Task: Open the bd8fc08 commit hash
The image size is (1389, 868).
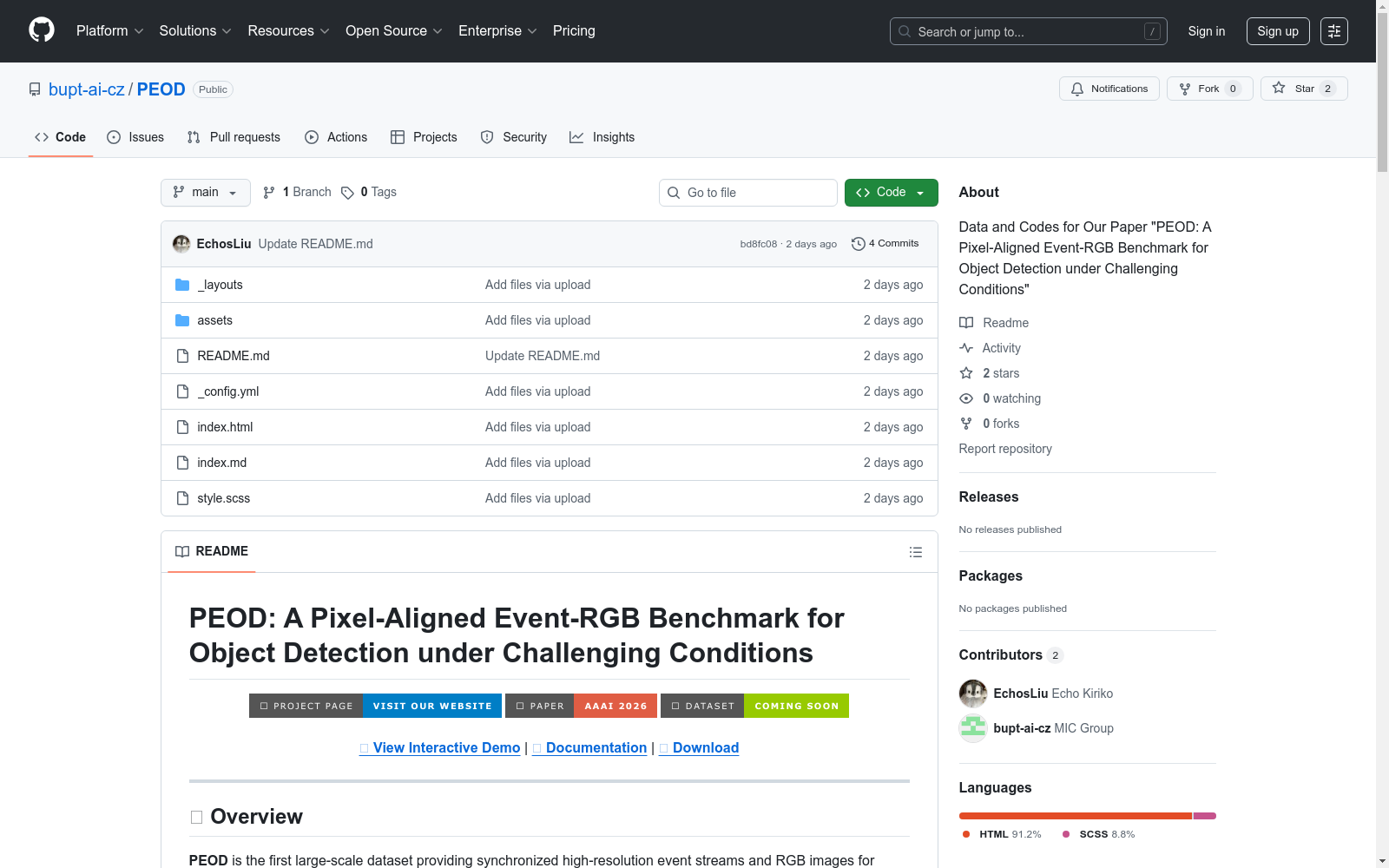Action: click(x=758, y=244)
